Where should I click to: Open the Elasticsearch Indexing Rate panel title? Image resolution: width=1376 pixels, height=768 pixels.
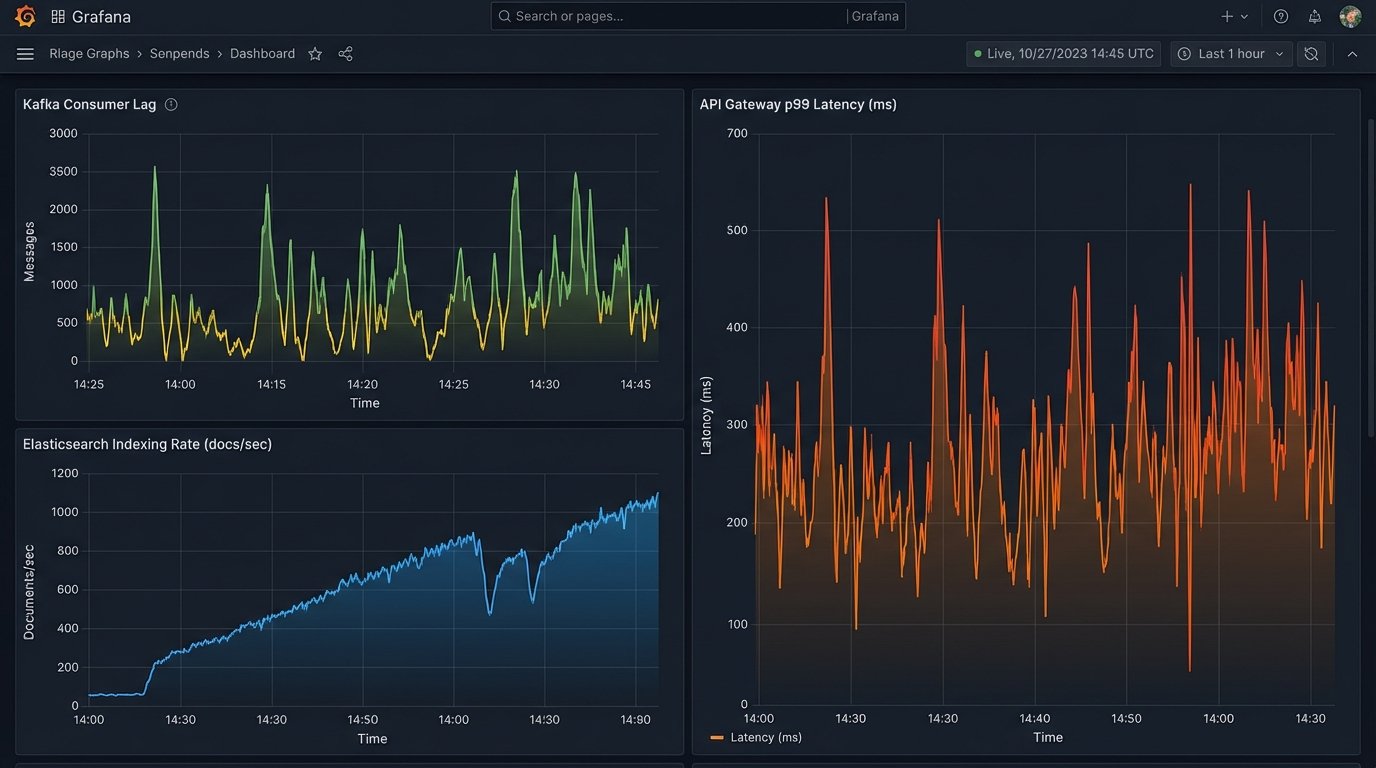[x=147, y=444]
